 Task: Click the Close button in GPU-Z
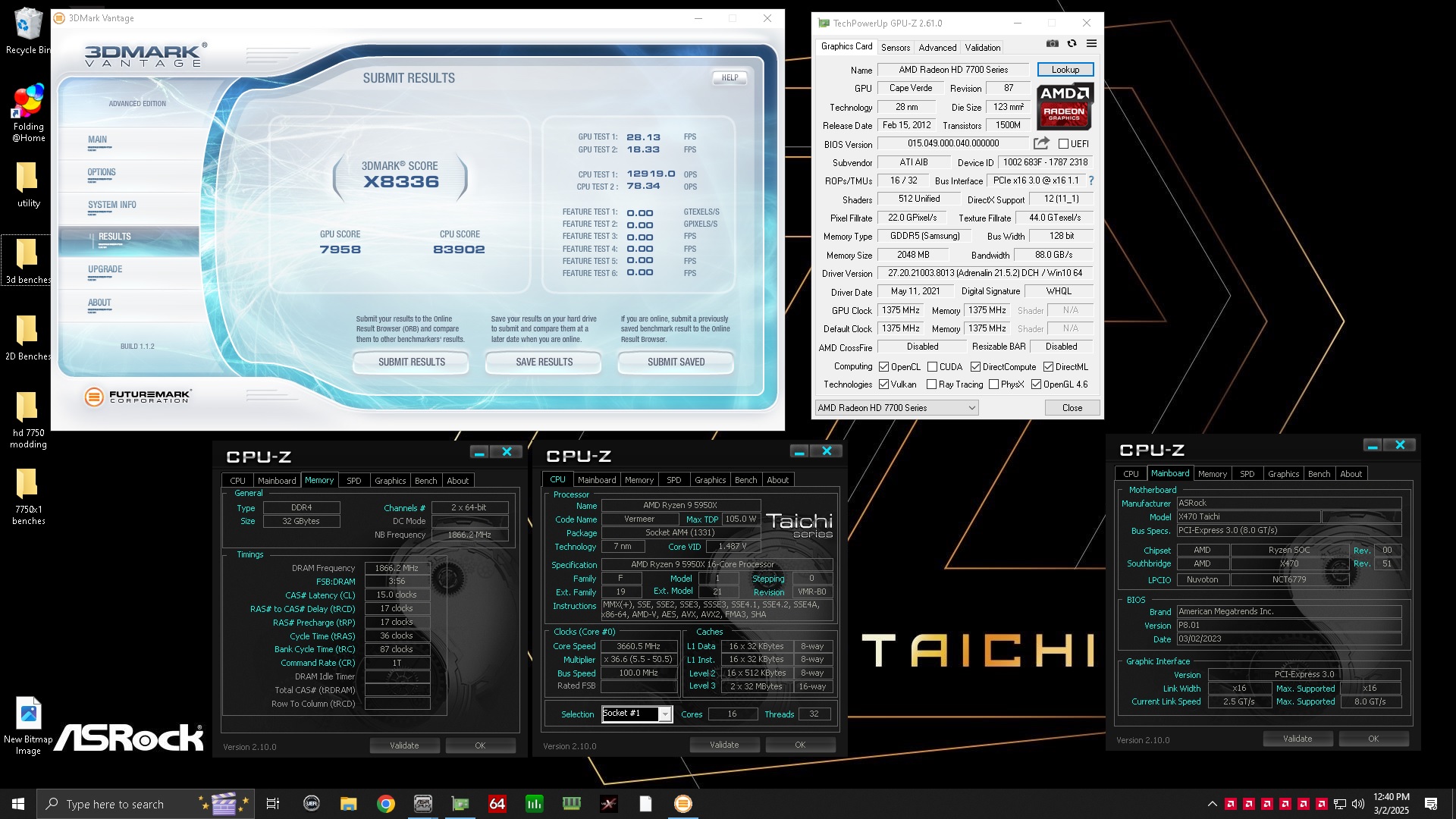pyautogui.click(x=1072, y=408)
